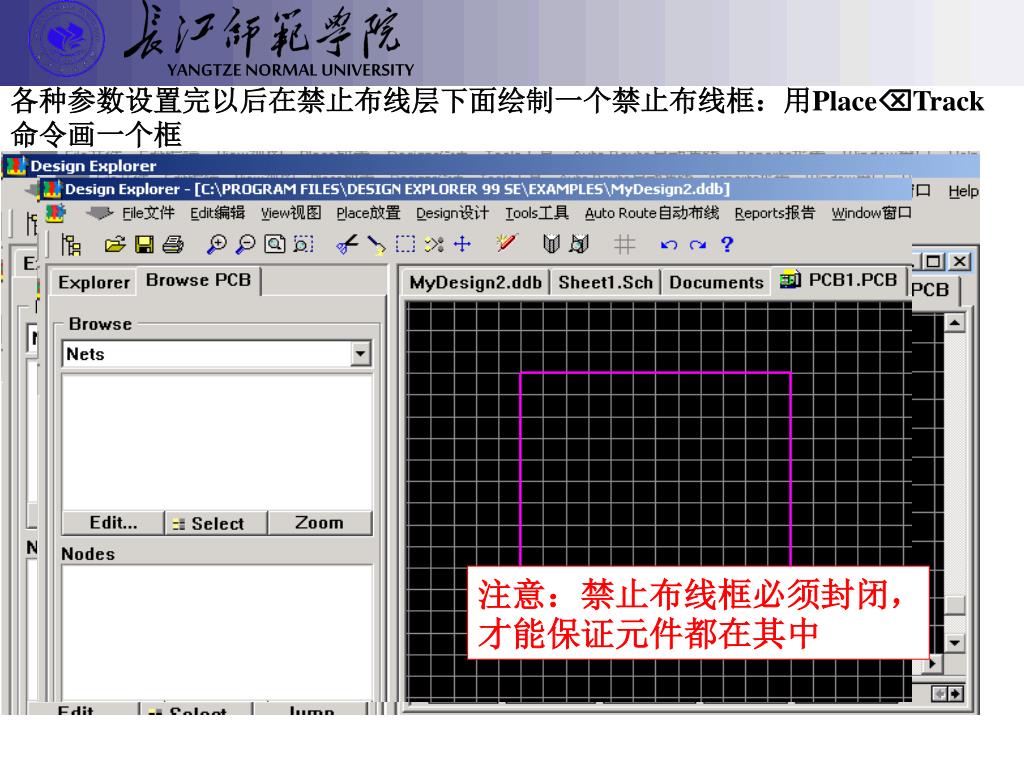Open the Place放置 menu
The image size is (1024, 768).
[368, 213]
